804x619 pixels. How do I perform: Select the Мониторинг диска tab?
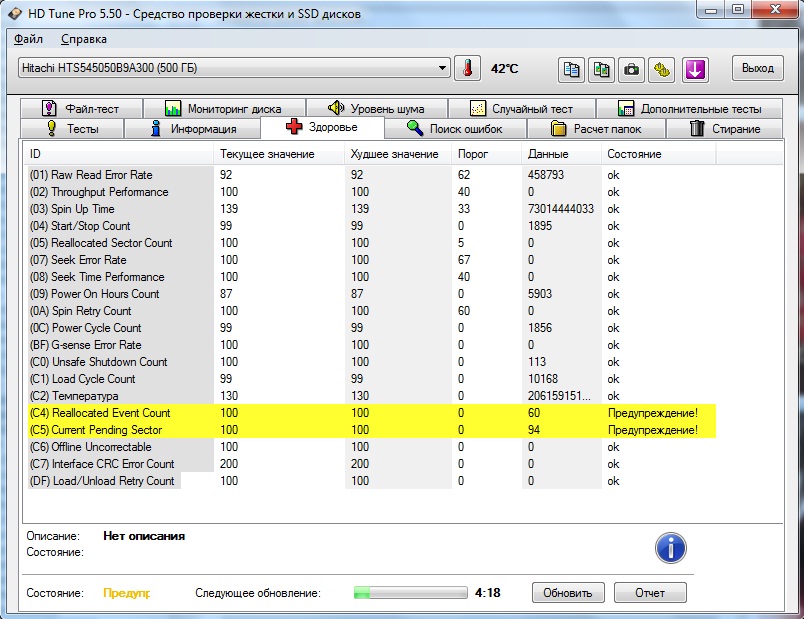(222, 109)
